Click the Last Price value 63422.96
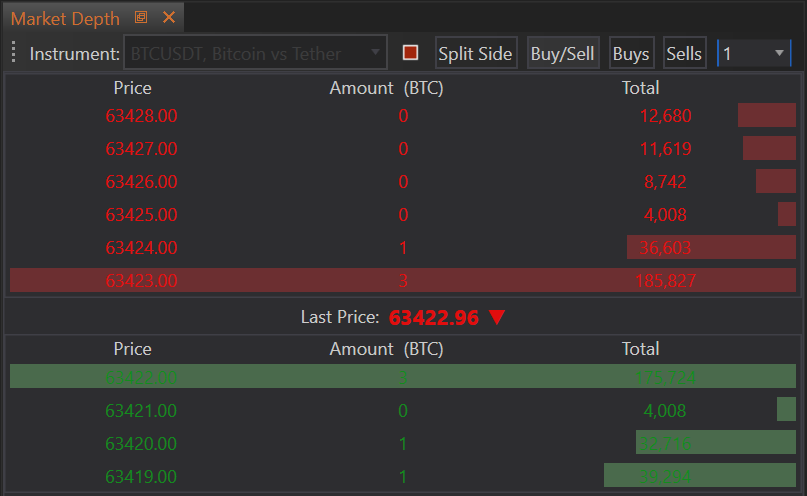This screenshot has width=807, height=496. tap(433, 317)
